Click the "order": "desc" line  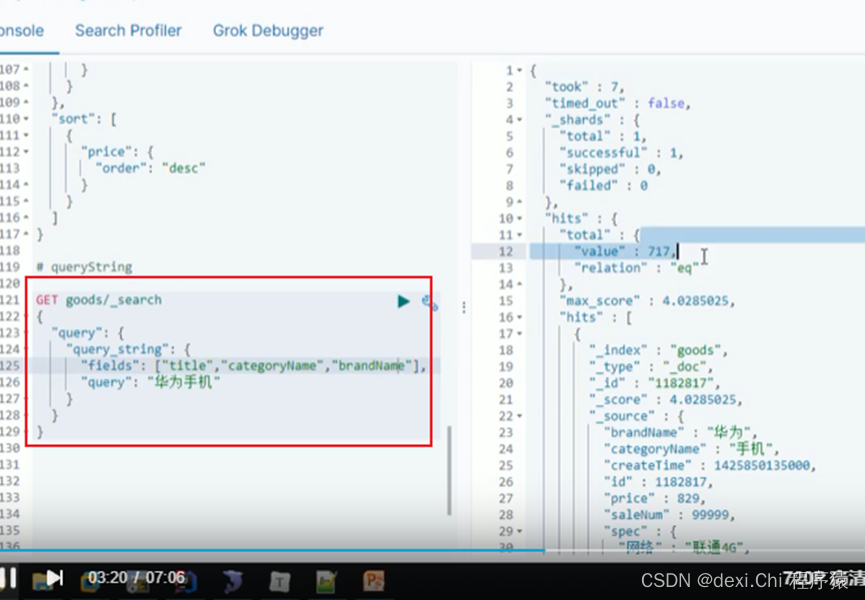point(150,168)
